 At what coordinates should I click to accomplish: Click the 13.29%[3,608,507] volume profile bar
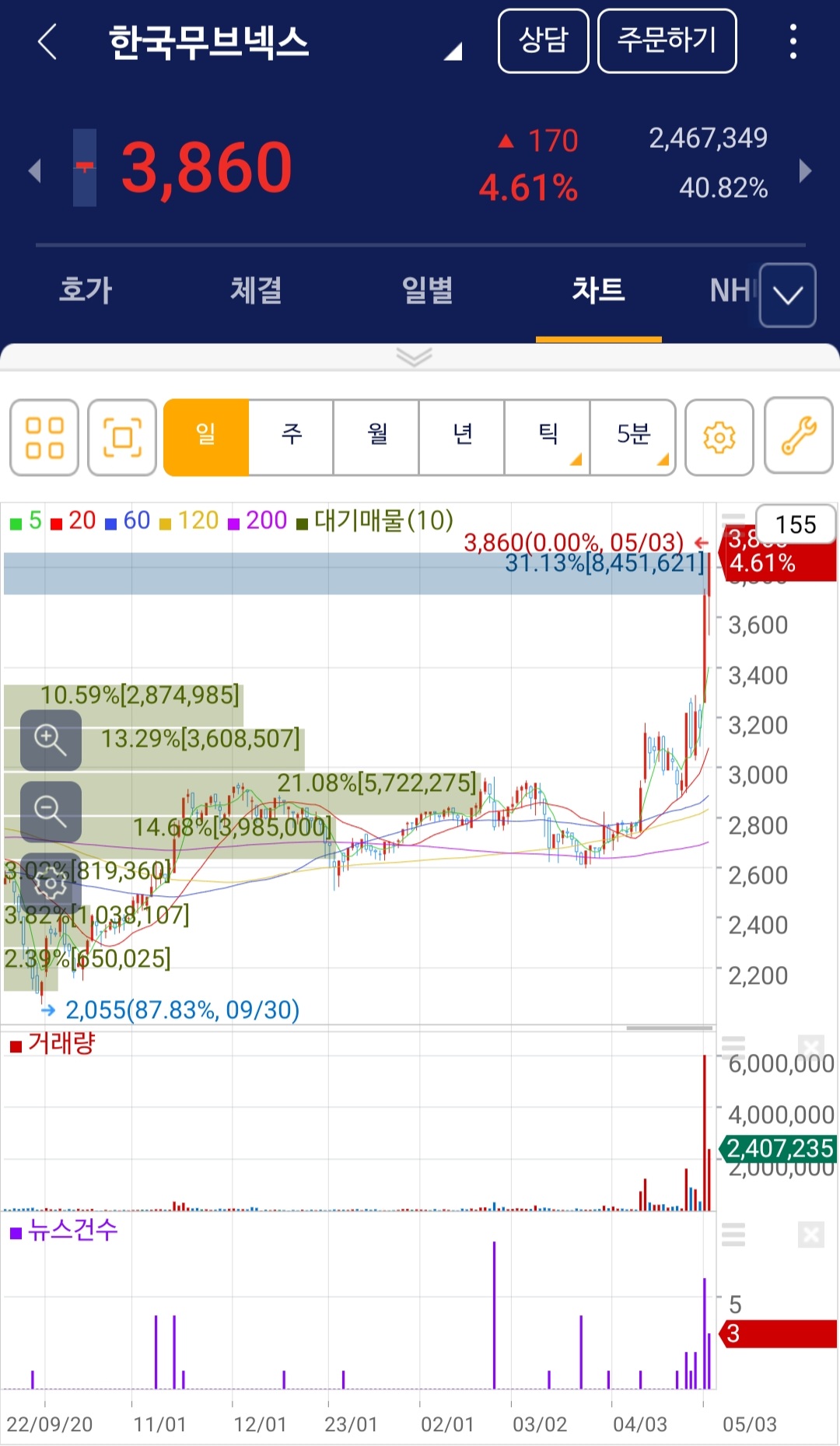154,749
